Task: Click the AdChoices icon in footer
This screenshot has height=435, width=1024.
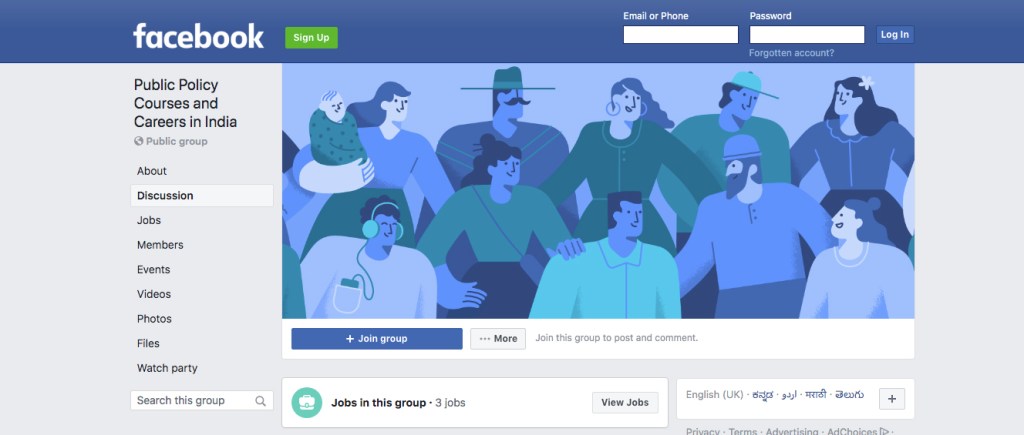Action: point(884,431)
